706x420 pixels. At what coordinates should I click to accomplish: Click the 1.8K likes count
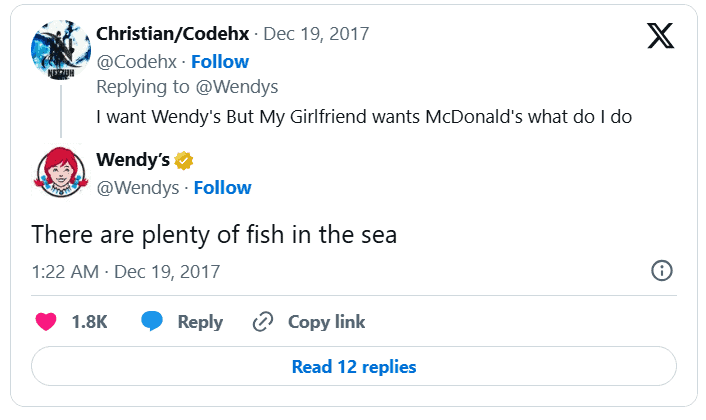click(x=89, y=322)
